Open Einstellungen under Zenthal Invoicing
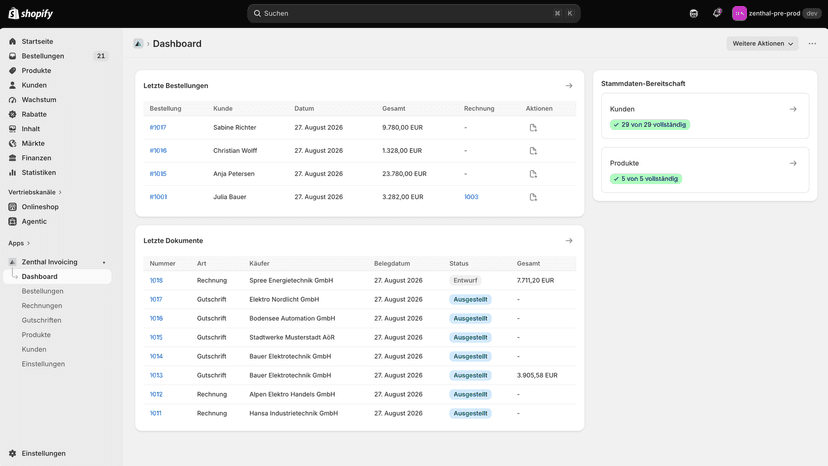 43,364
